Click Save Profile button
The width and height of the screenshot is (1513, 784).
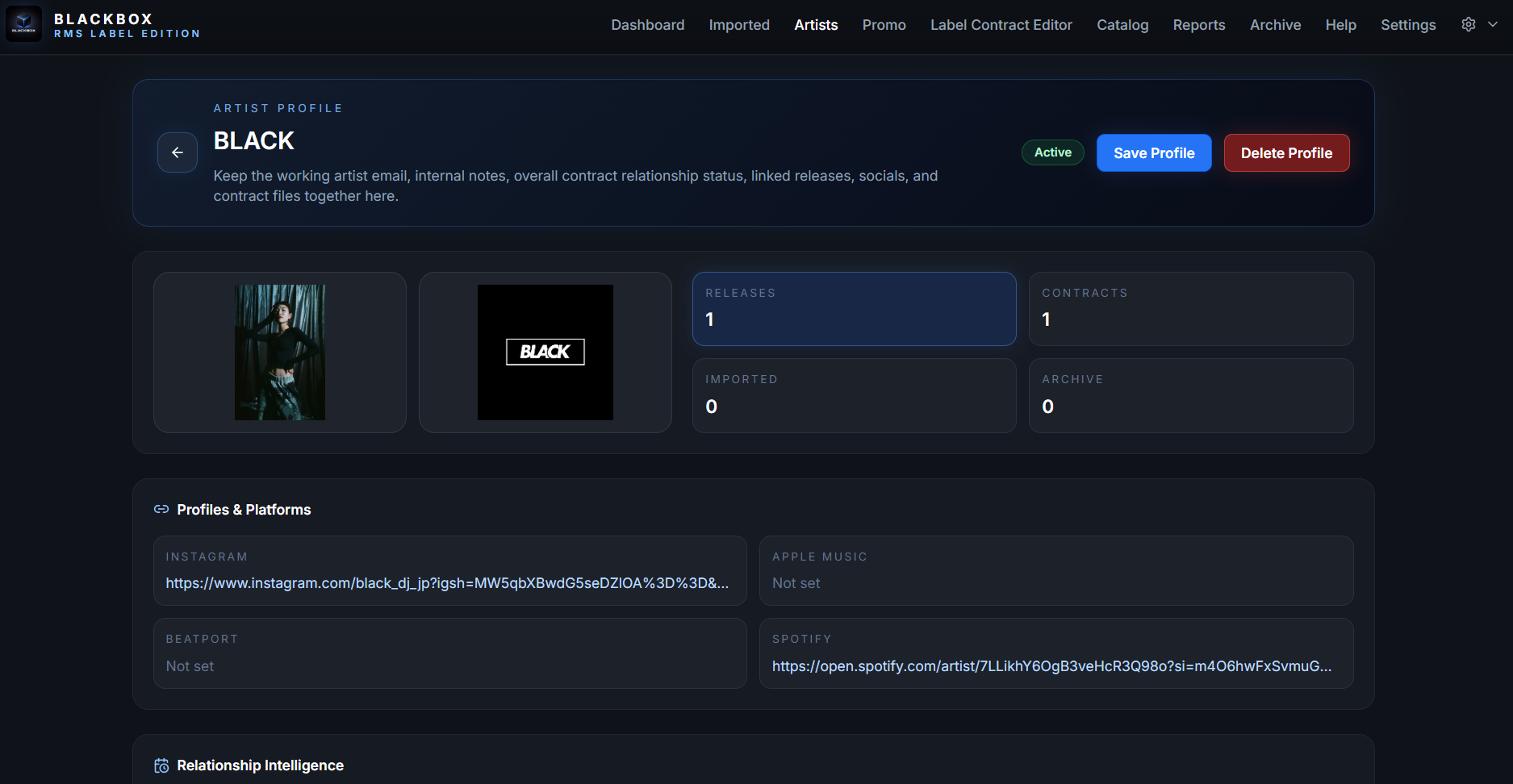tap(1153, 153)
